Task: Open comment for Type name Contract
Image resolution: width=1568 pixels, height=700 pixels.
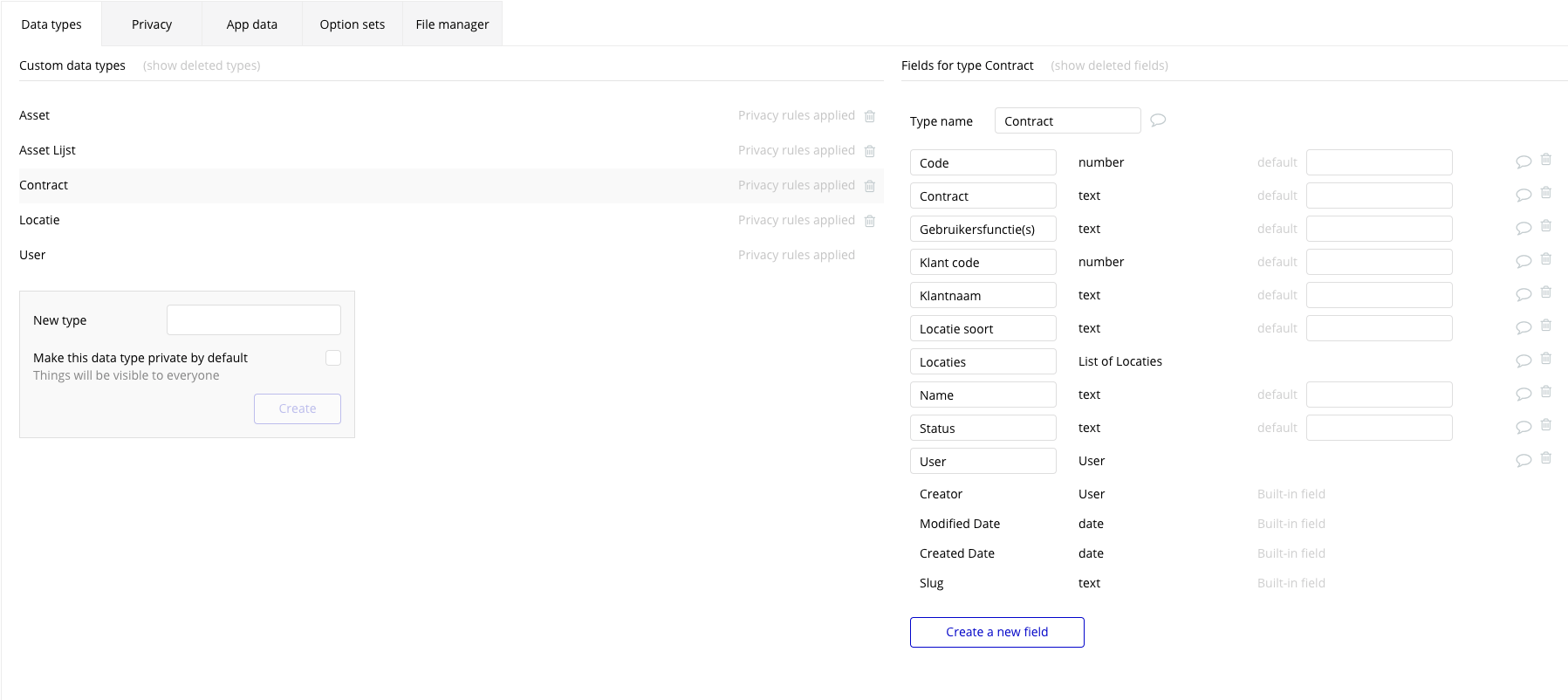Action: coord(1158,120)
